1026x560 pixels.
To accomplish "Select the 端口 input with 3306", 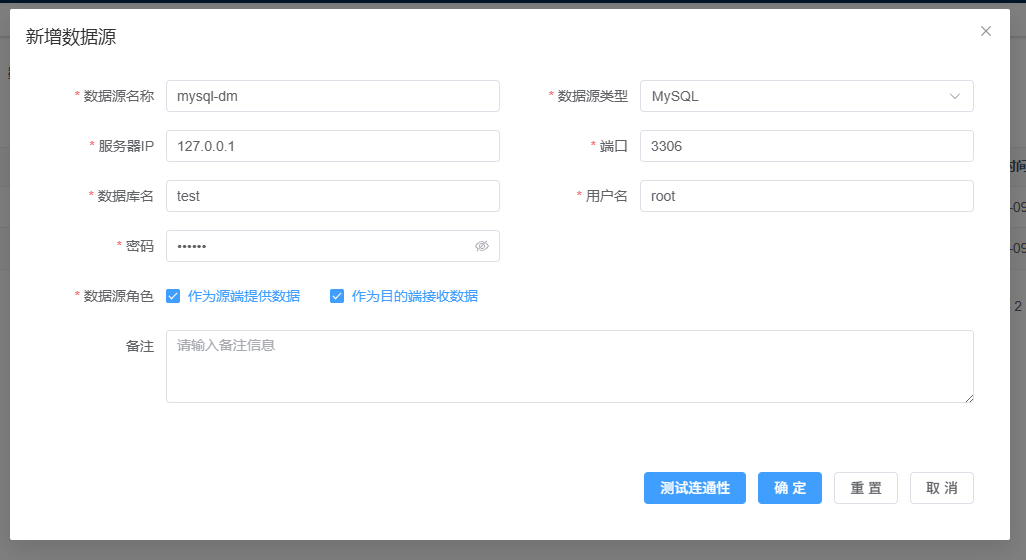I will click(806, 146).
